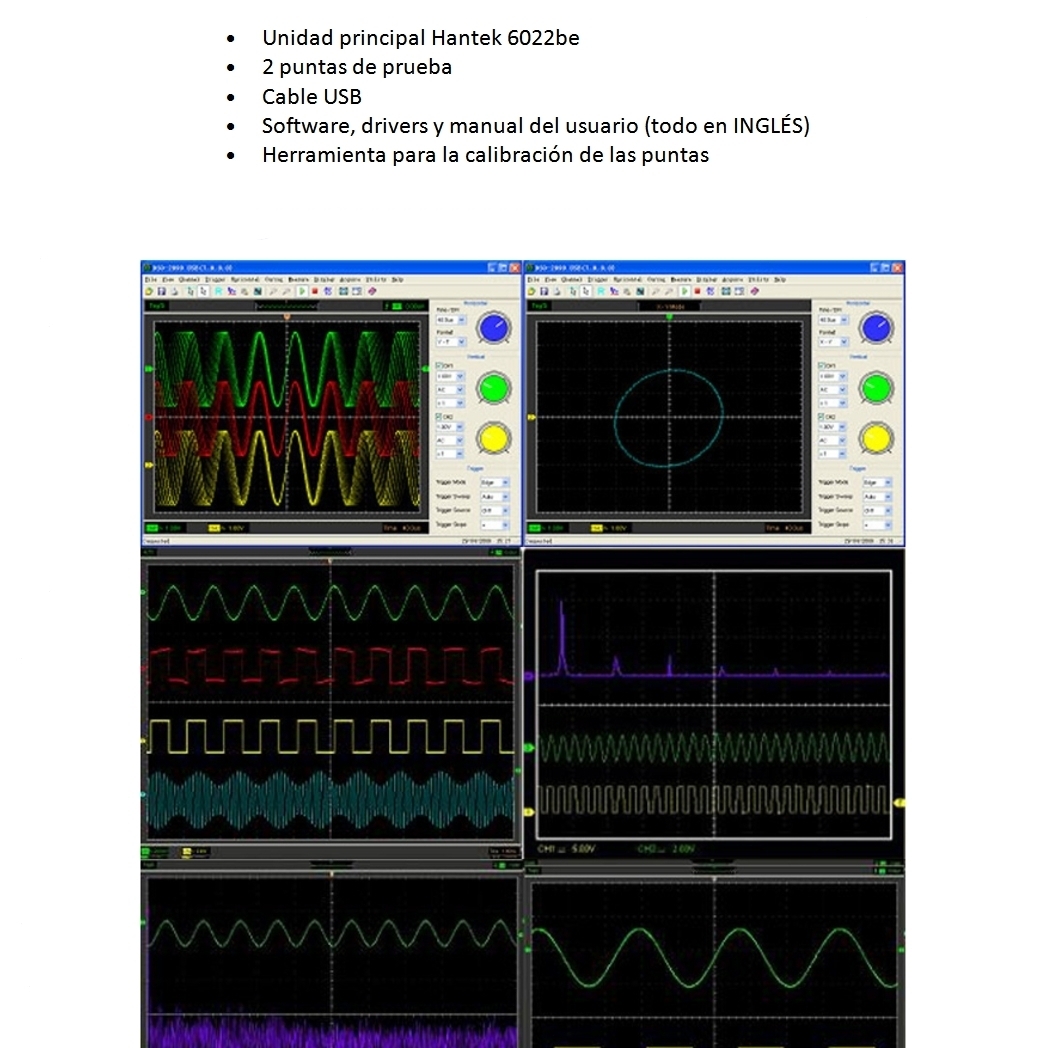Click the Save floppy icon in X-Y window toolbar
Viewport: 1048px width, 1048px height.
pyautogui.click(x=541, y=290)
